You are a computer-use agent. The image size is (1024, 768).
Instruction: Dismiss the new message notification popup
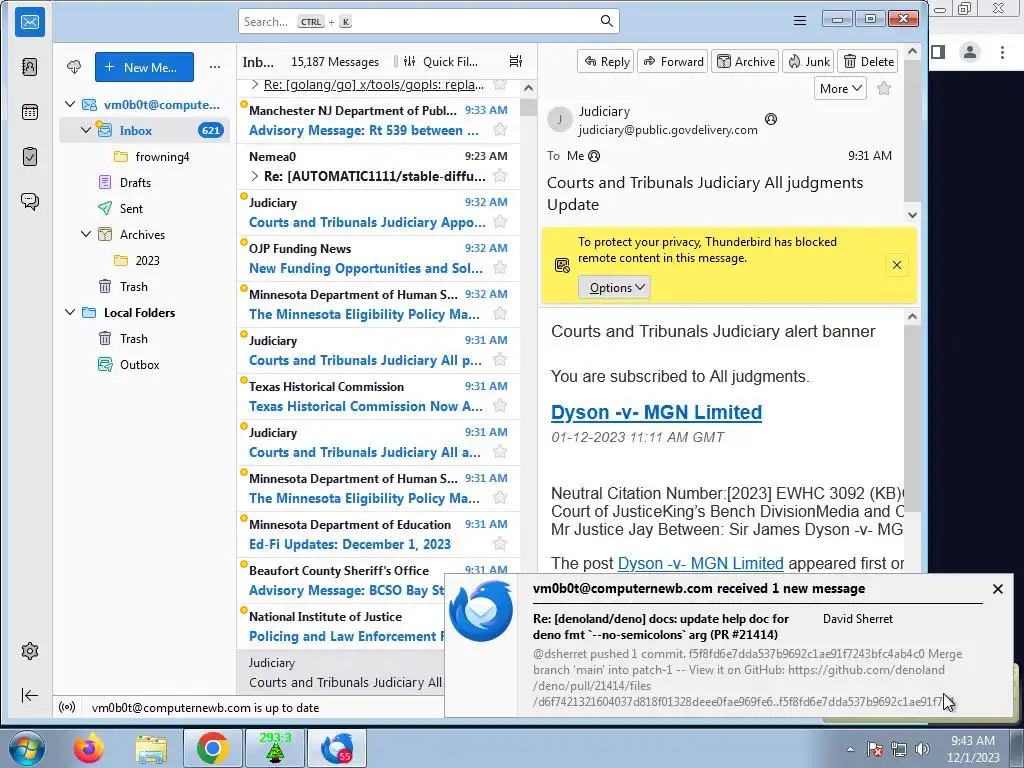(x=997, y=588)
